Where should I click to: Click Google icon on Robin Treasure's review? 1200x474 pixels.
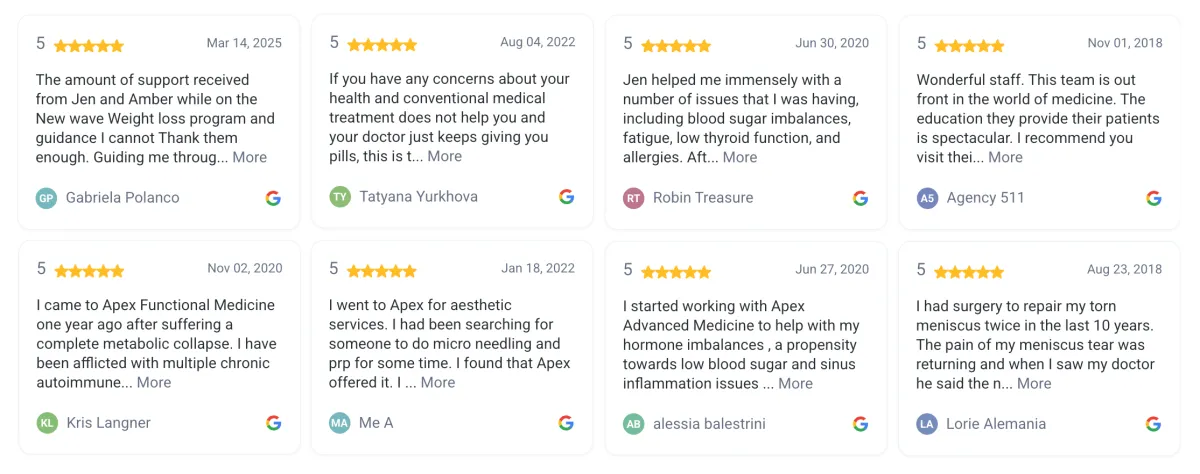(860, 198)
